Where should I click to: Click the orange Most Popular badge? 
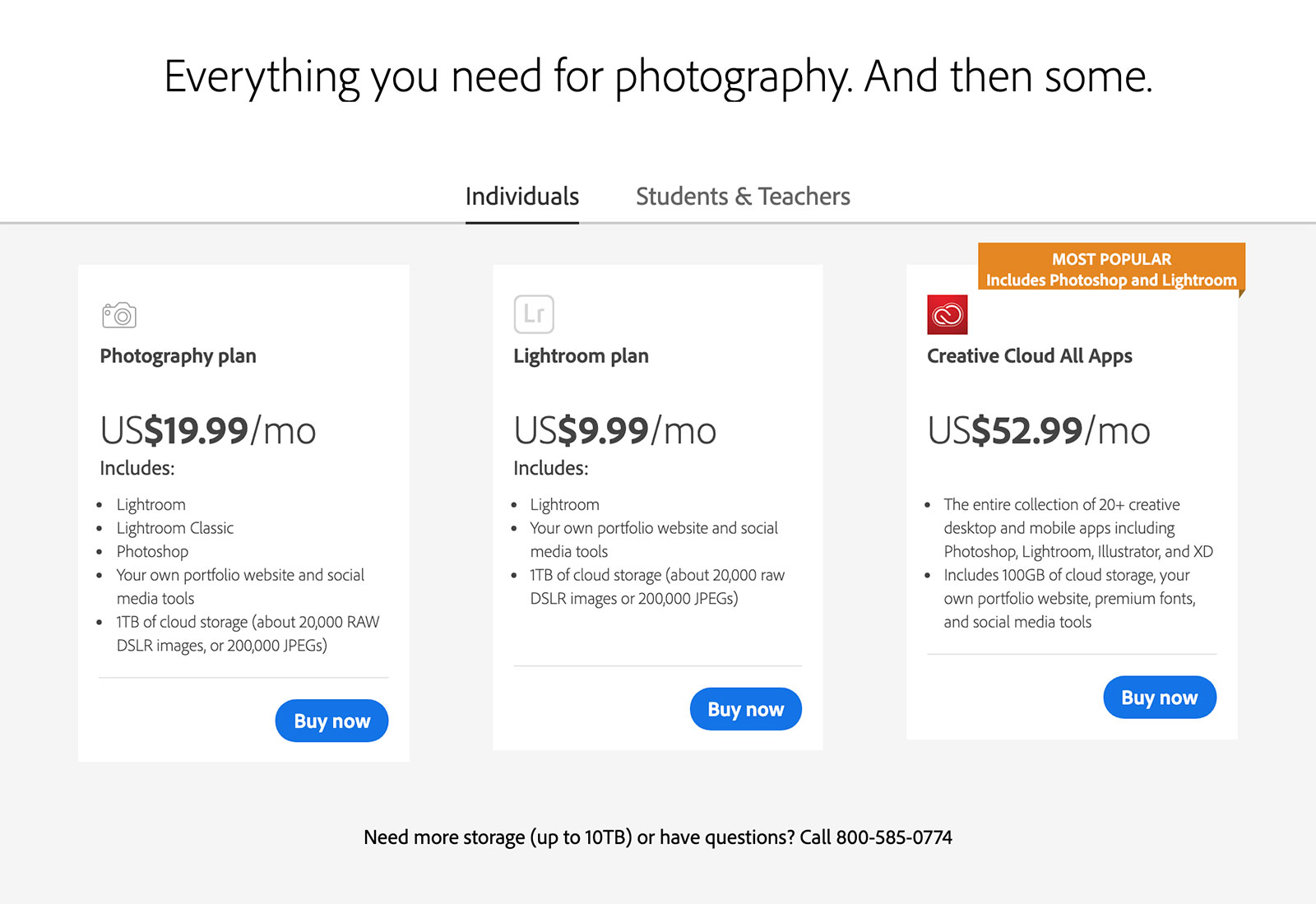[x=1110, y=269]
